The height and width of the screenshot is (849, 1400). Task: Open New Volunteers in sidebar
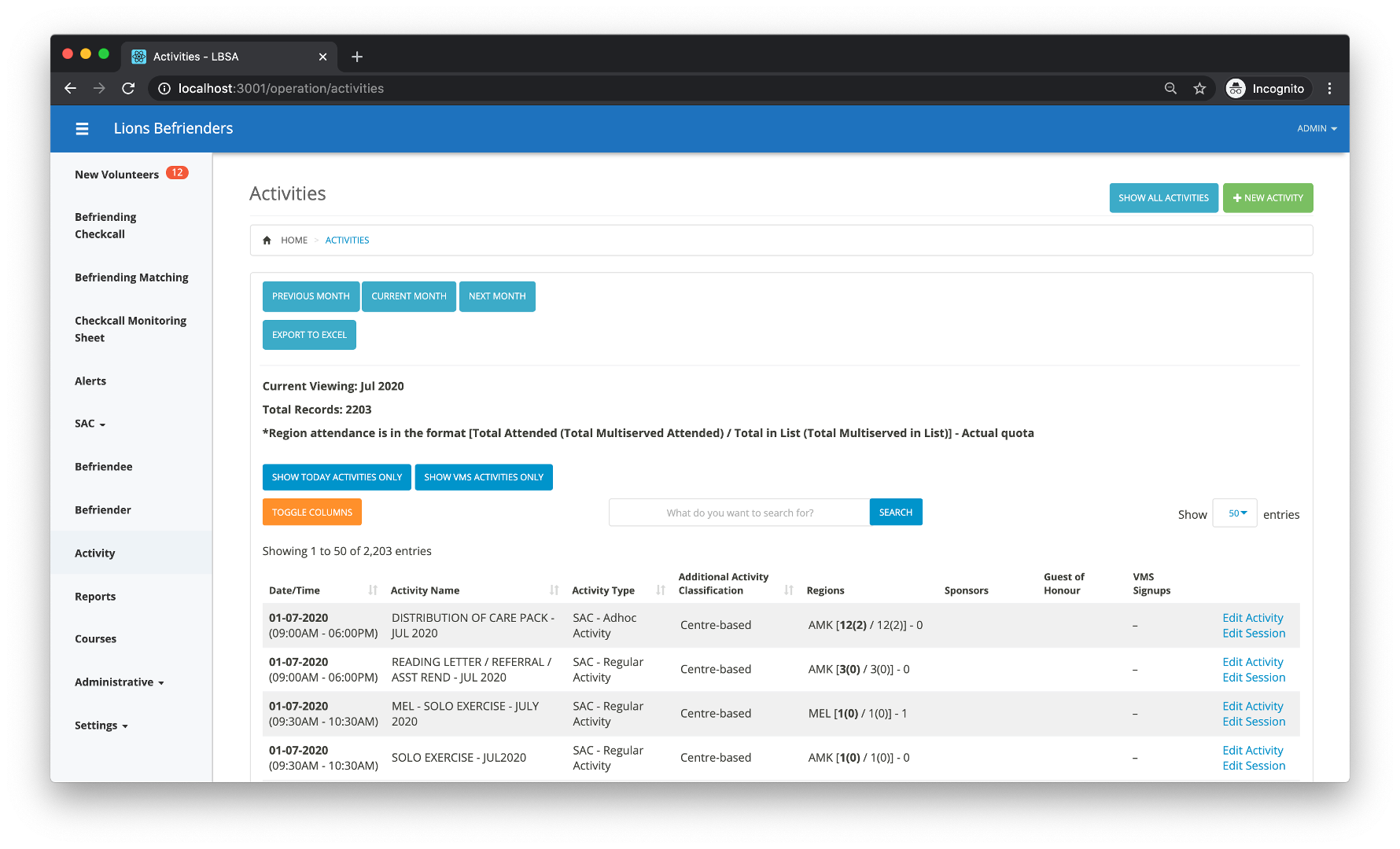pyautogui.click(x=116, y=175)
